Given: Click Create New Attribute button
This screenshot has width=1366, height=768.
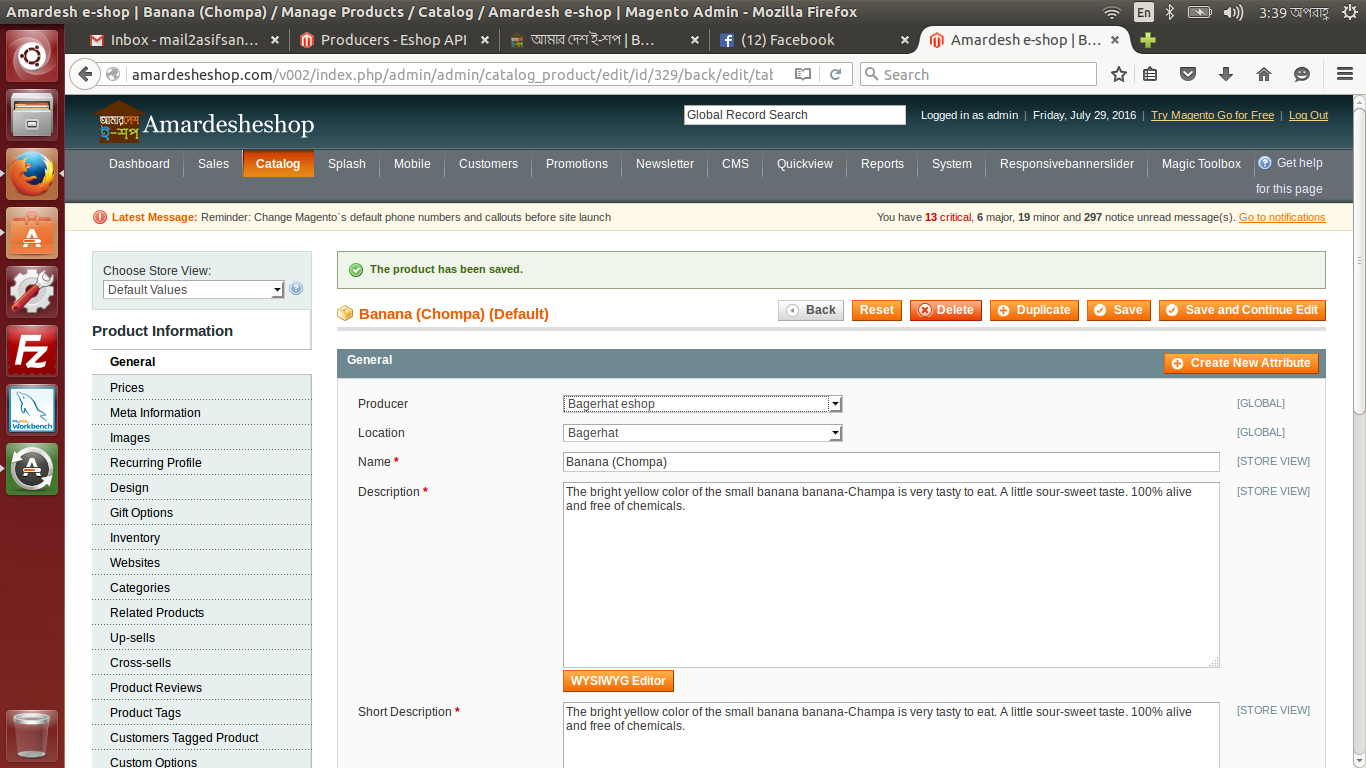Looking at the screenshot, I should click(1241, 363).
